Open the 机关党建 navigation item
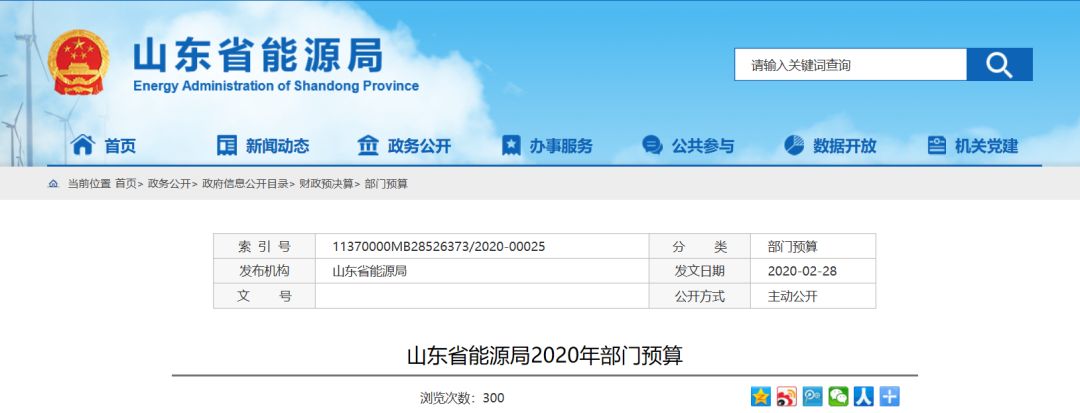Image resolution: width=1080 pixels, height=413 pixels. pos(973,146)
